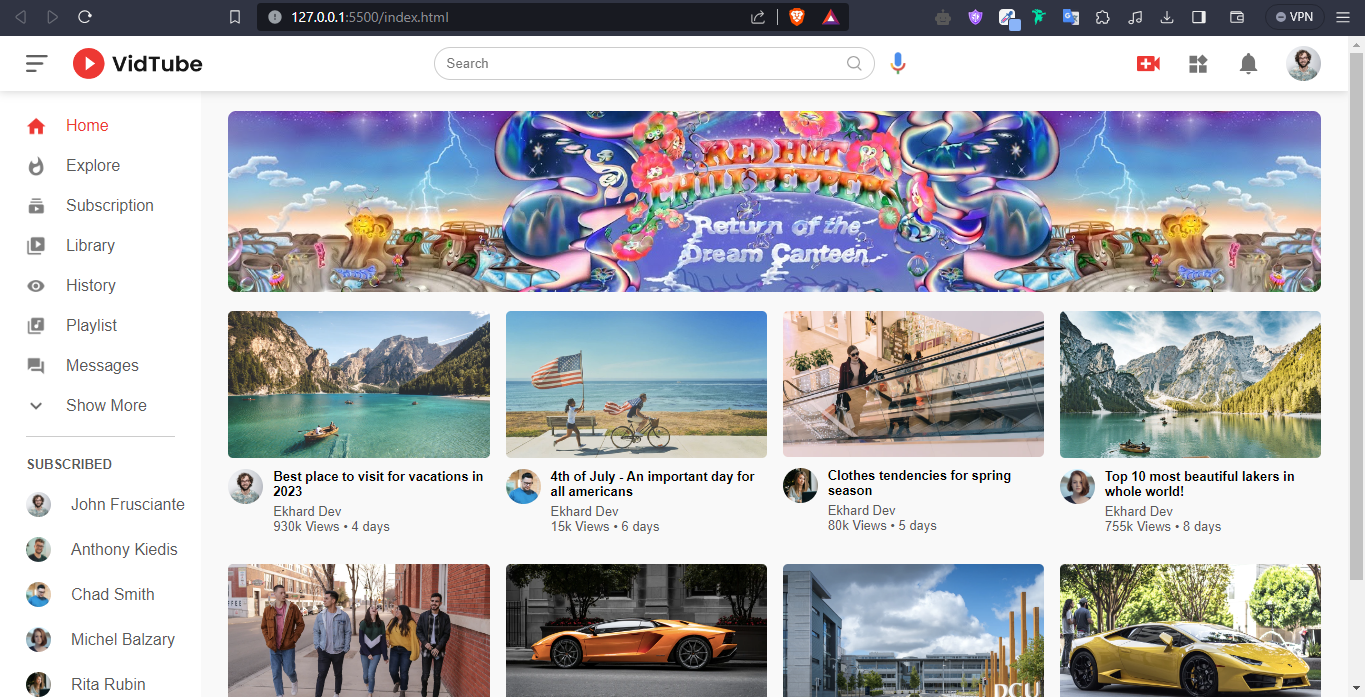Open the apps grid icon in header

click(x=1198, y=64)
